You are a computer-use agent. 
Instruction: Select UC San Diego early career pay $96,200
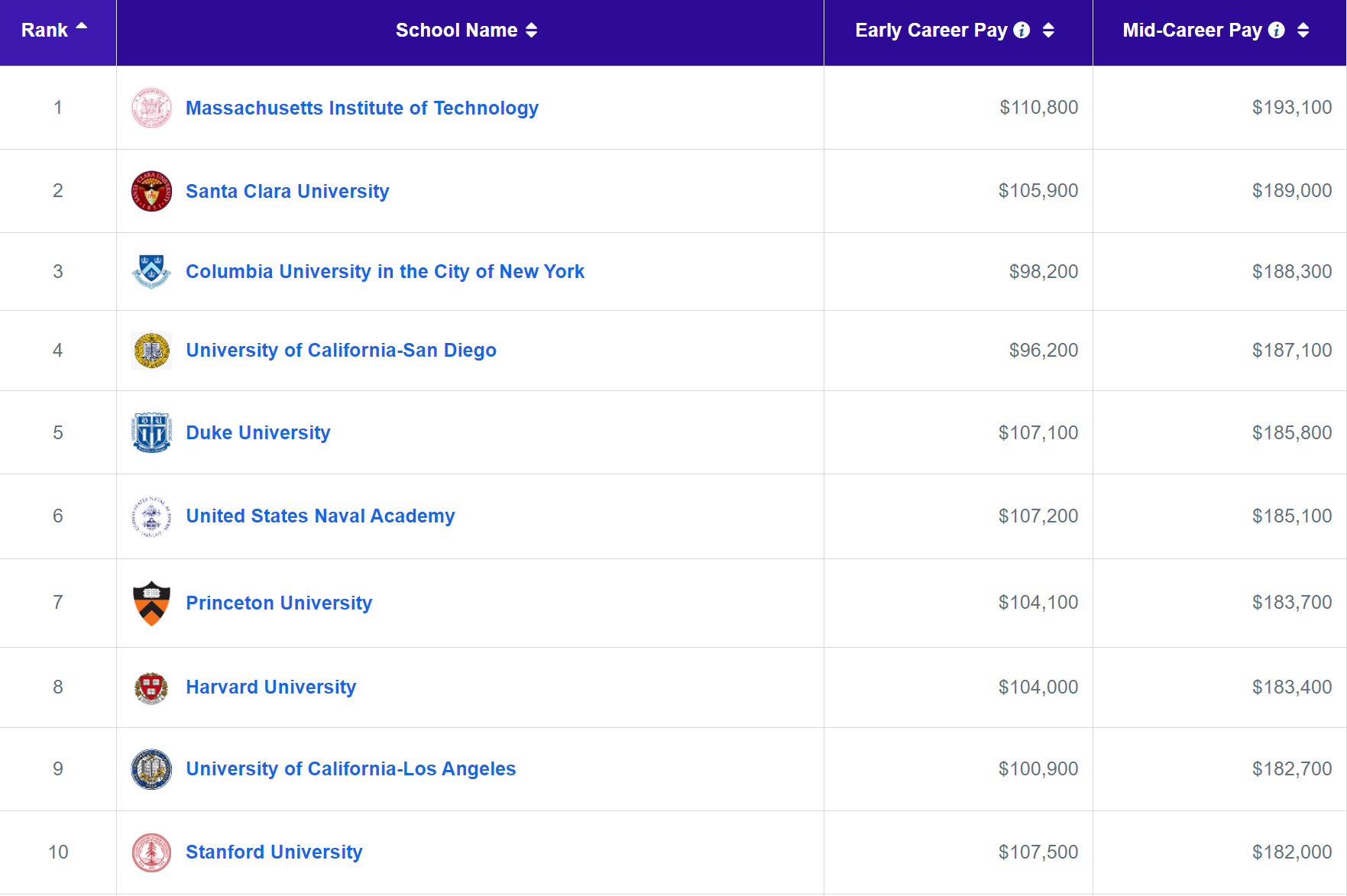[x=1044, y=350]
